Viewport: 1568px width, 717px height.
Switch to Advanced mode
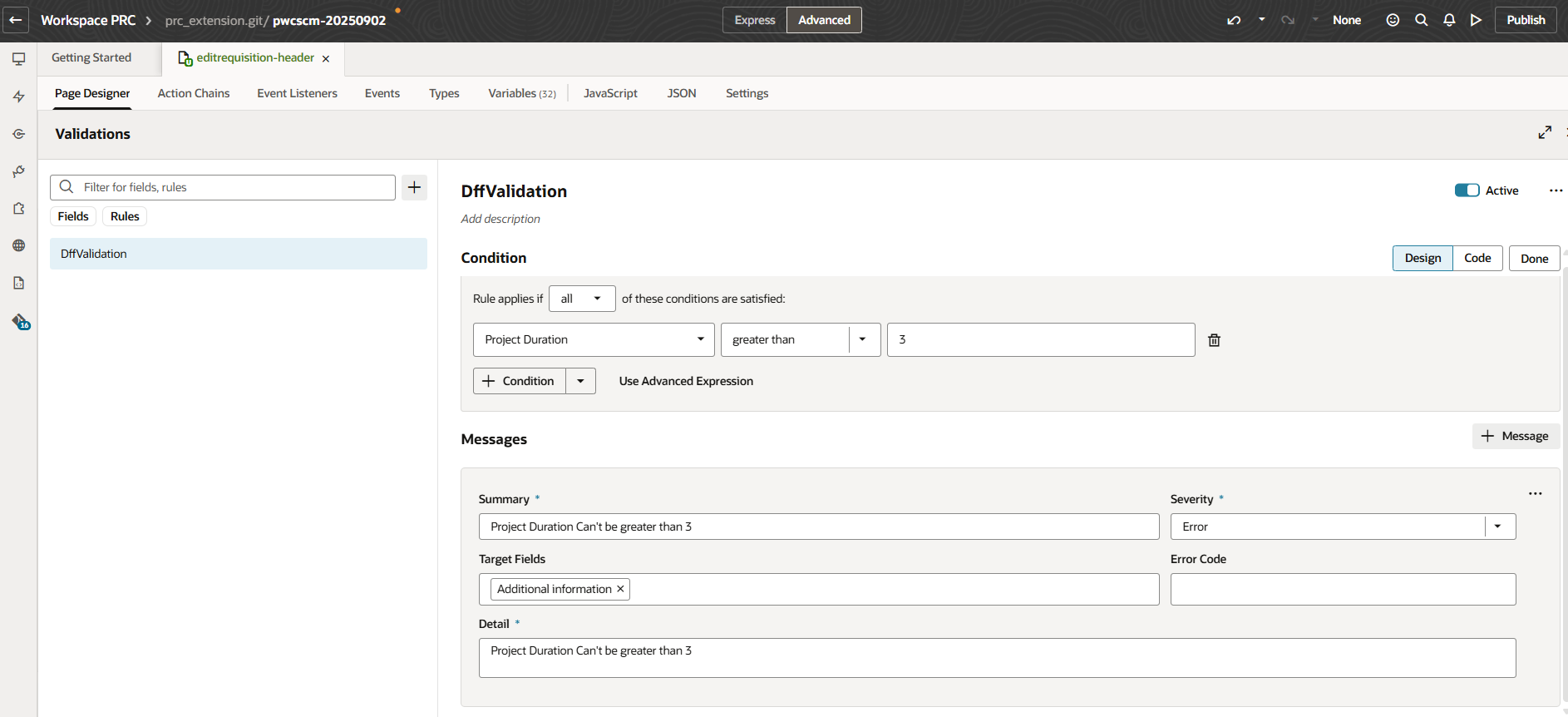[x=824, y=20]
